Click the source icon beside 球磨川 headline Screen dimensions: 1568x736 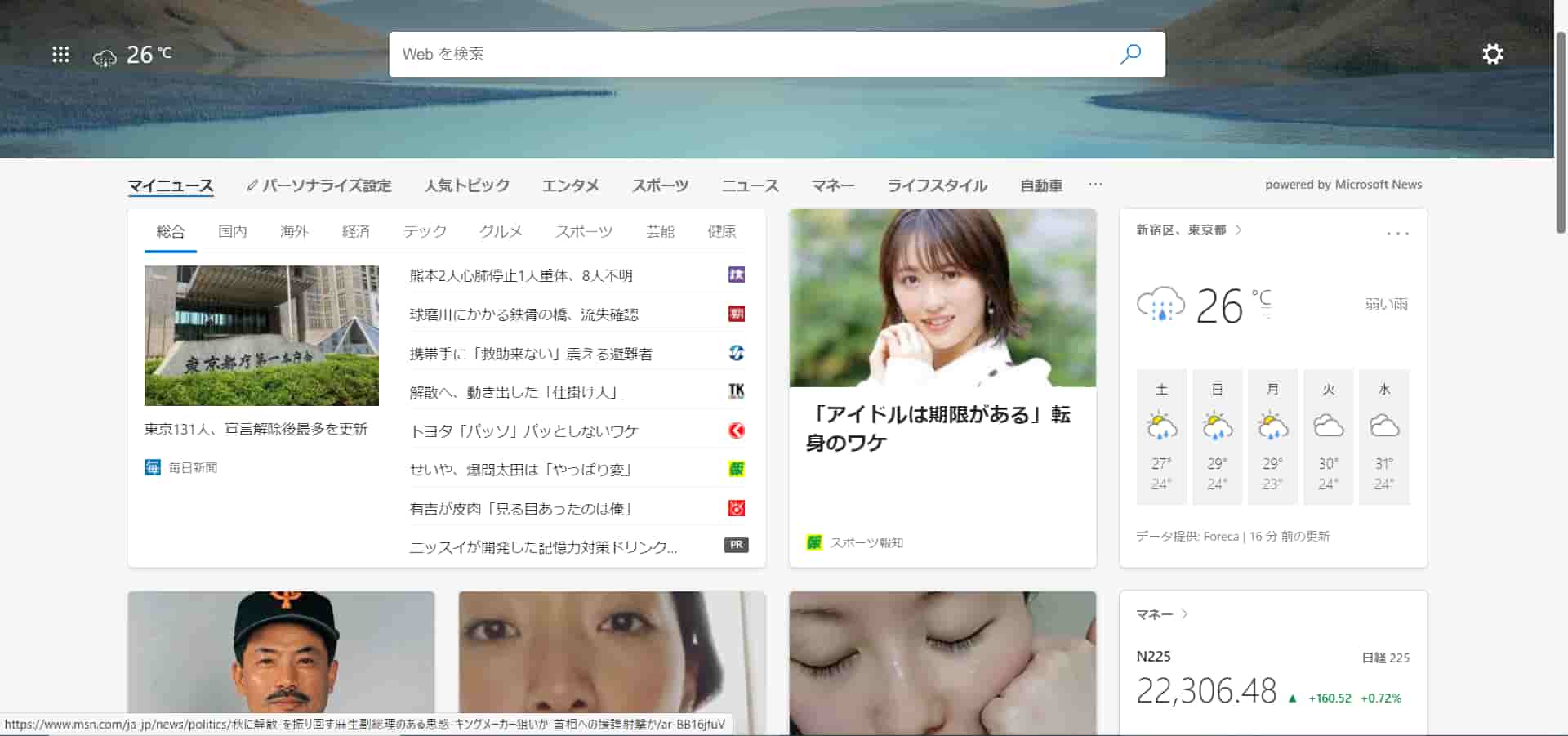(737, 314)
